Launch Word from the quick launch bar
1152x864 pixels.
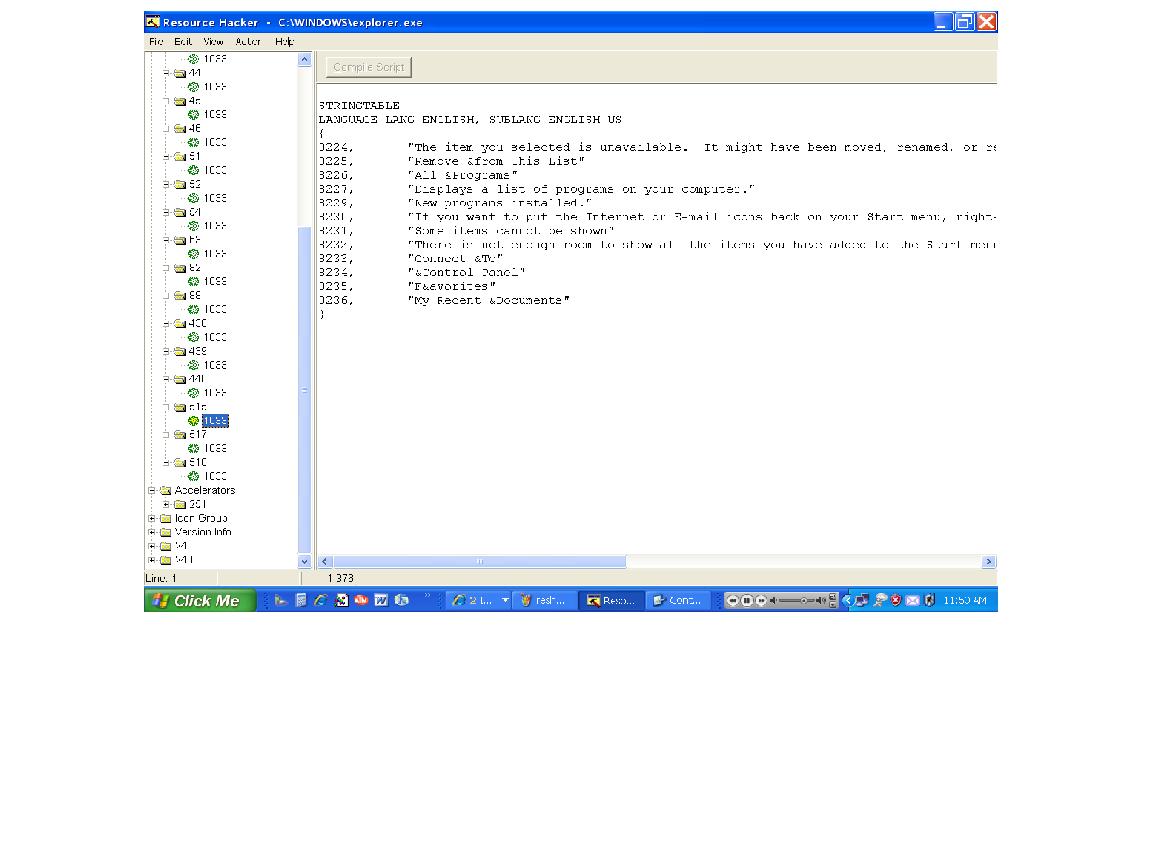click(381, 600)
